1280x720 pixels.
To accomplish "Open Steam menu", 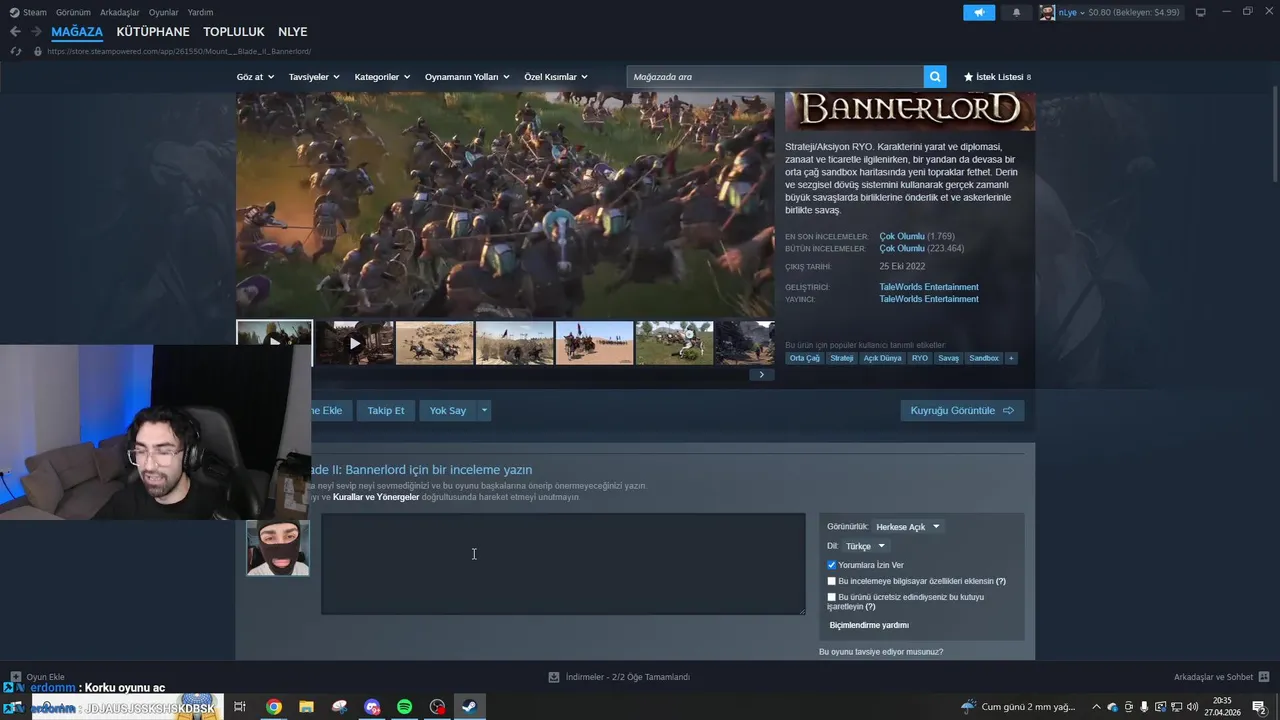I will pos(28,12).
